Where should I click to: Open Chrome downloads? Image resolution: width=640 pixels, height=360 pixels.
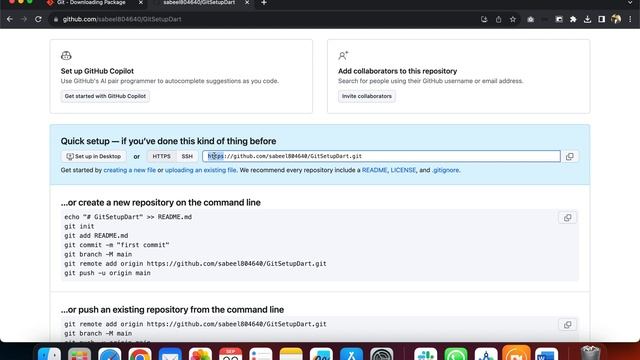pos(587,19)
